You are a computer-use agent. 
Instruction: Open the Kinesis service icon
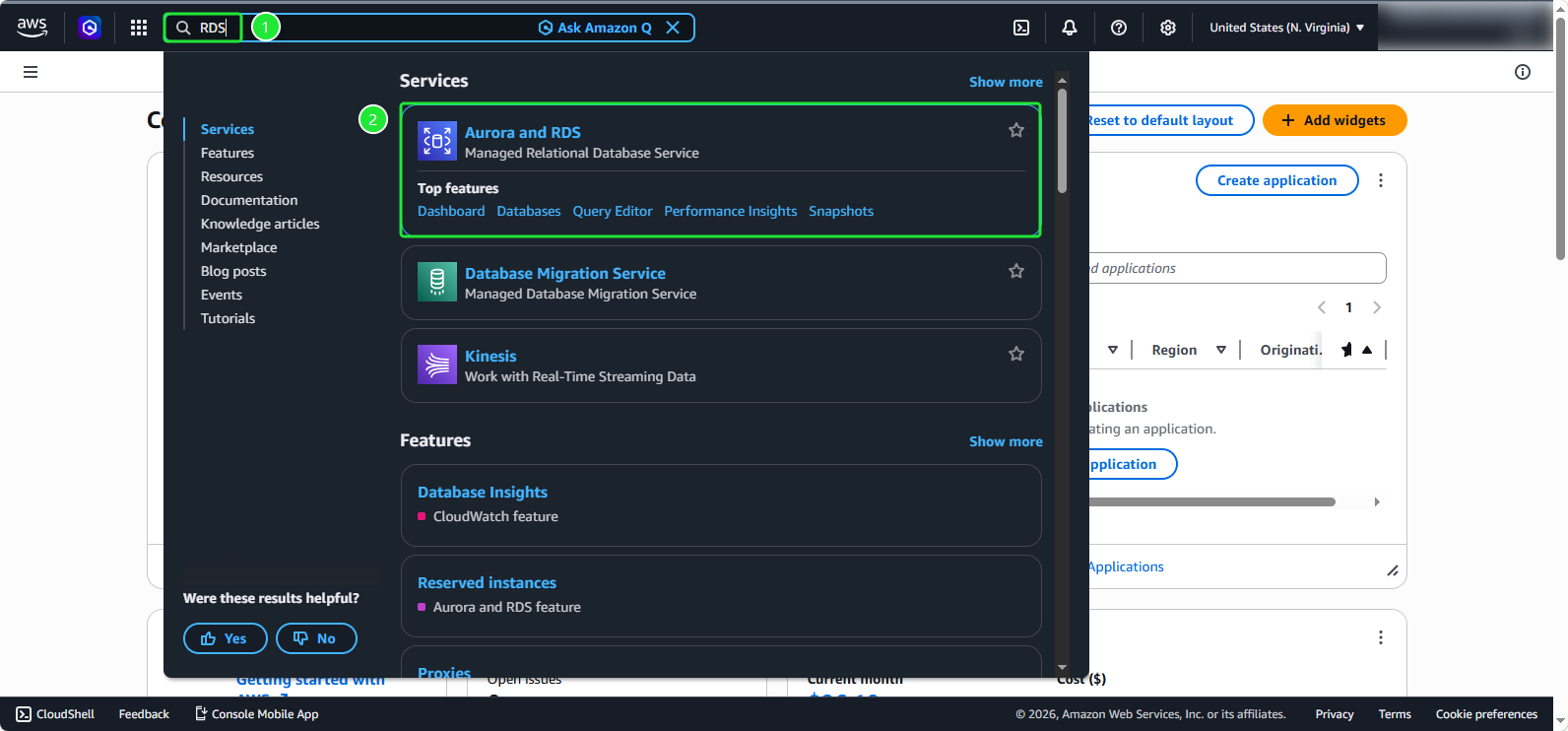click(437, 365)
